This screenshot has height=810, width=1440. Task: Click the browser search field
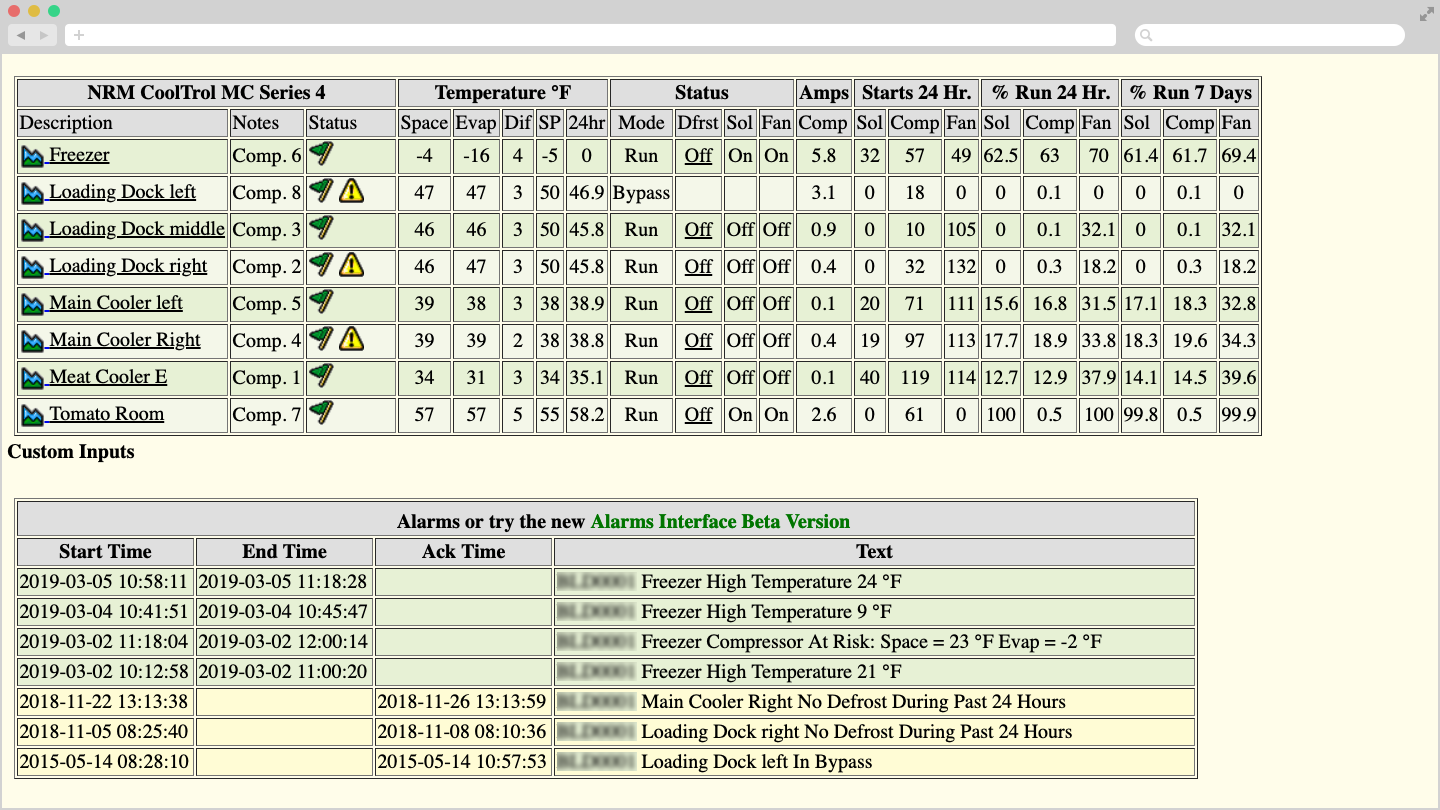point(1270,35)
